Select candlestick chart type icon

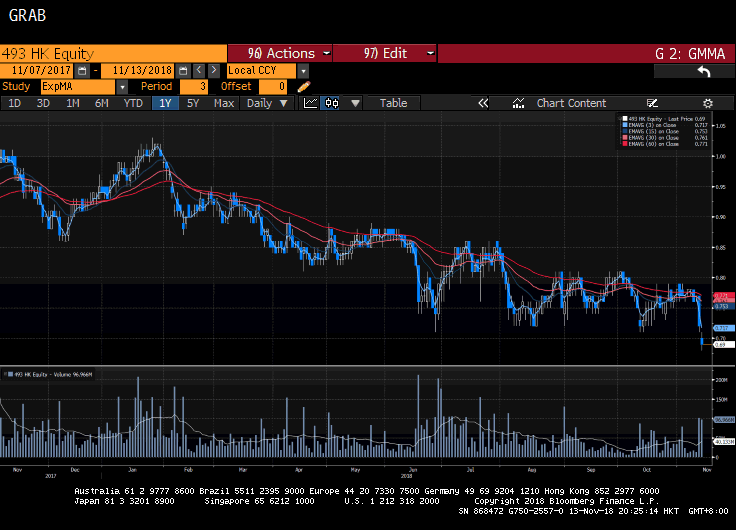pos(332,103)
